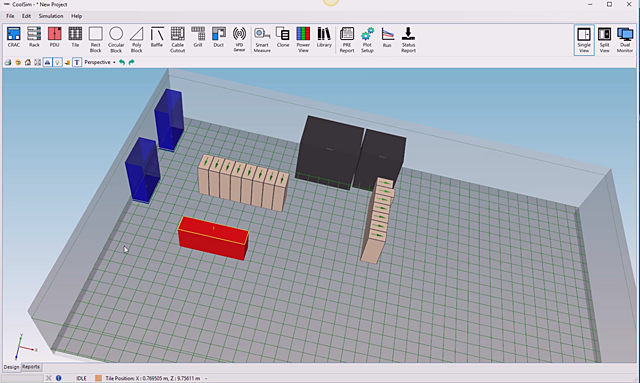Image resolution: width=640 pixels, height=383 pixels.
Task: Run the simulation
Action: tap(387, 37)
